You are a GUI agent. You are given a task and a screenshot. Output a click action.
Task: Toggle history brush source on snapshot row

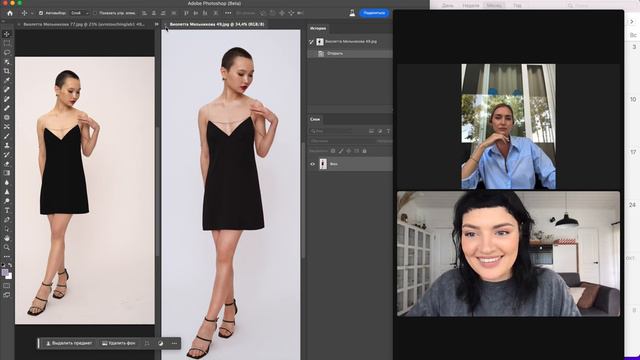311,42
